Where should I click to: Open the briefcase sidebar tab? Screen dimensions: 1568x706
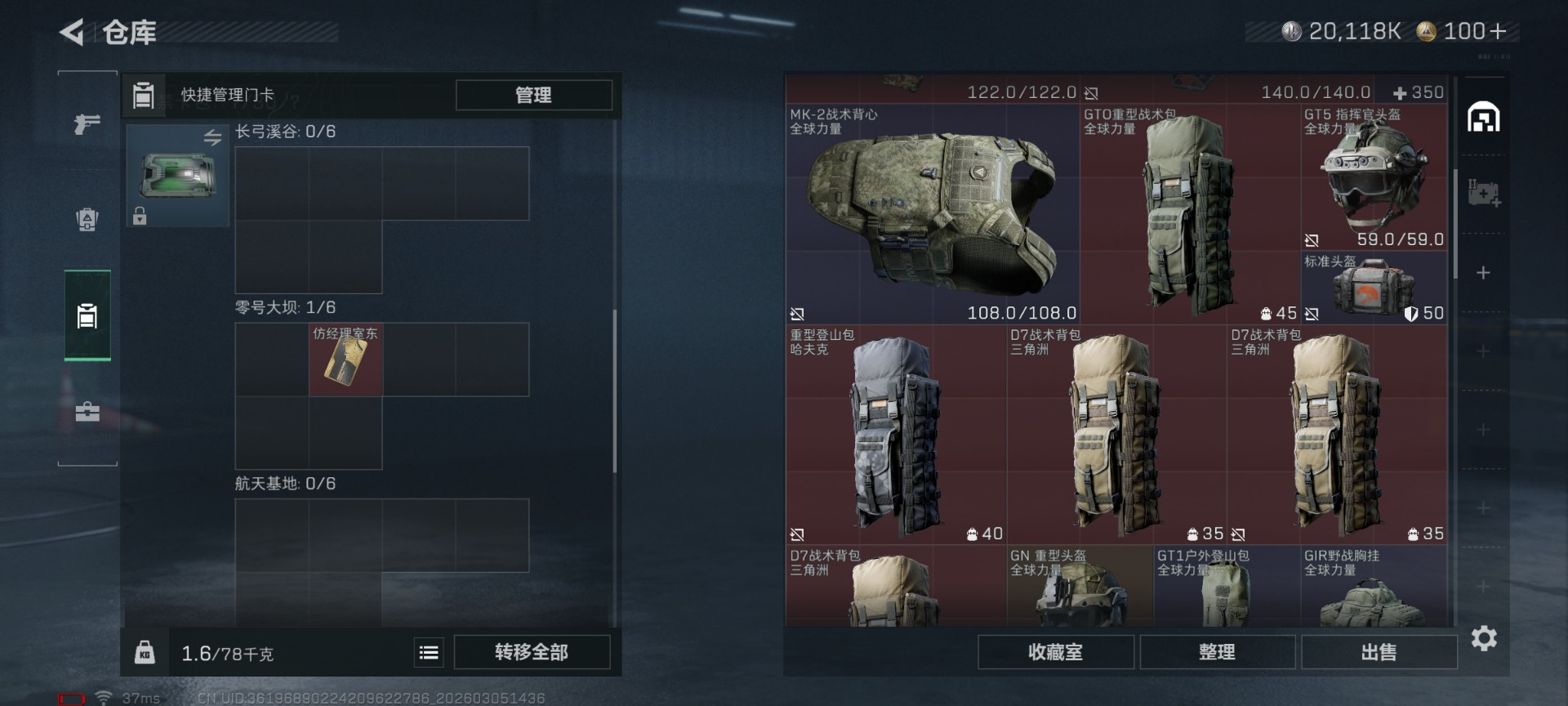click(87, 411)
